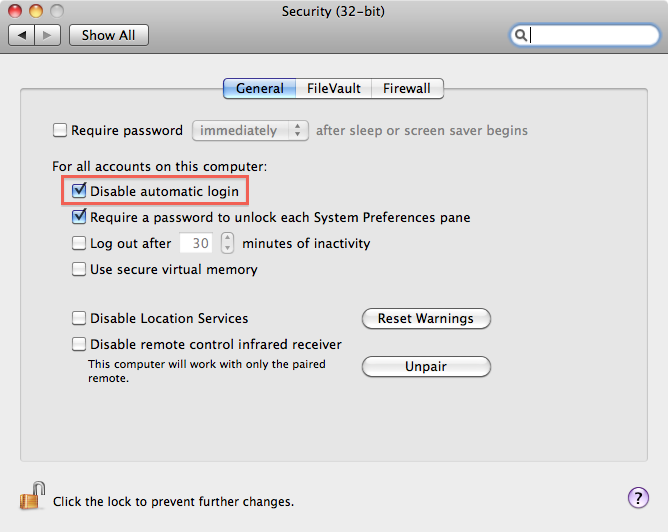The width and height of the screenshot is (668, 532).
Task: Go back with the left arrow button
Action: pyautogui.click(x=21, y=35)
